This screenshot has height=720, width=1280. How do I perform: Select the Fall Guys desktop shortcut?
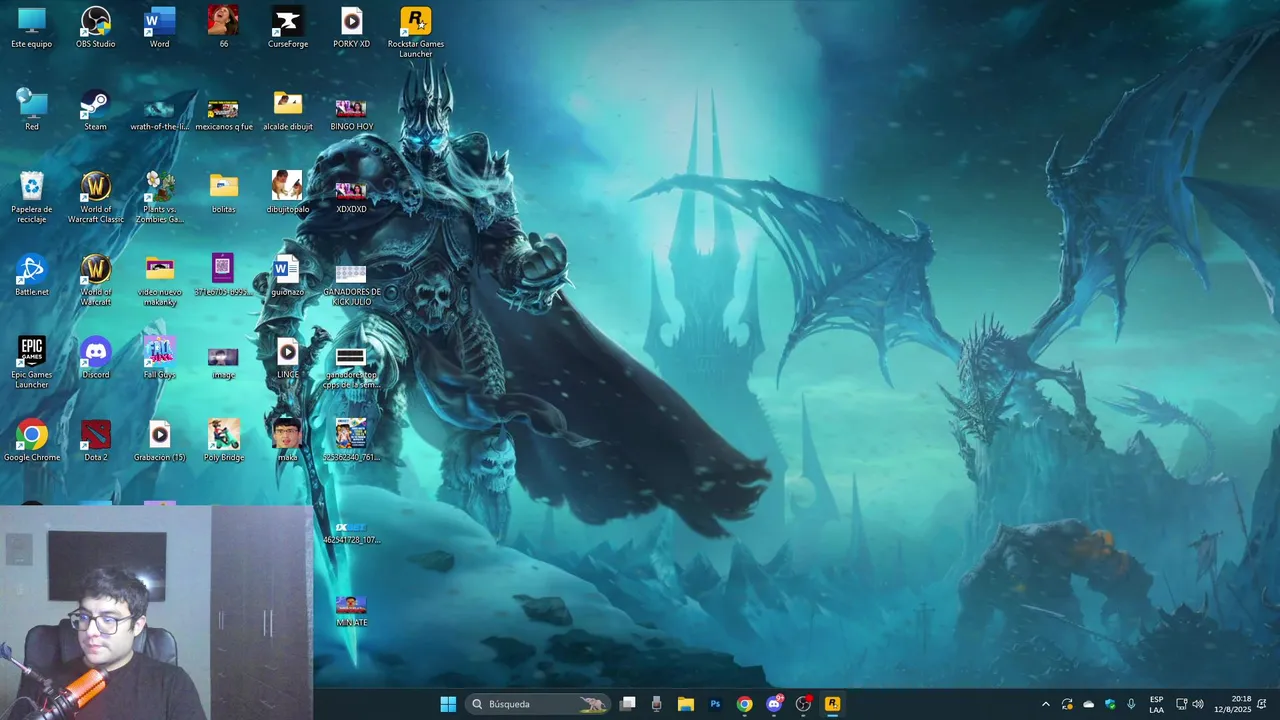160,358
